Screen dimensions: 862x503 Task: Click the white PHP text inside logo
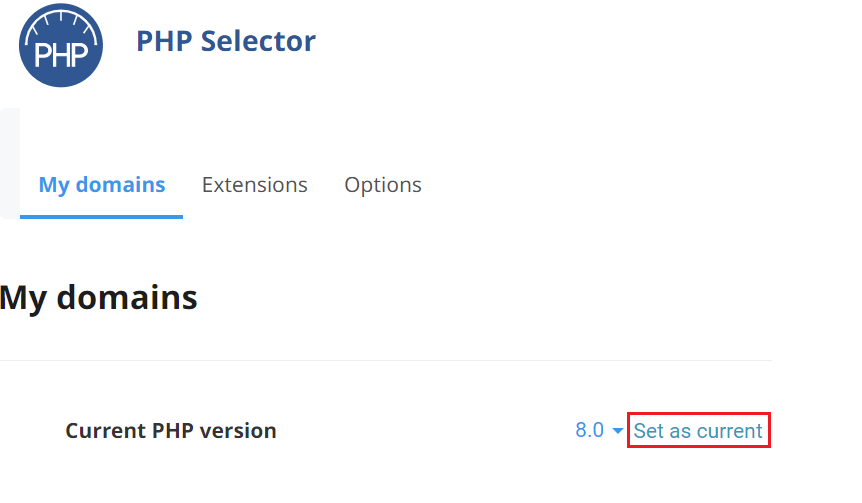coord(61,54)
